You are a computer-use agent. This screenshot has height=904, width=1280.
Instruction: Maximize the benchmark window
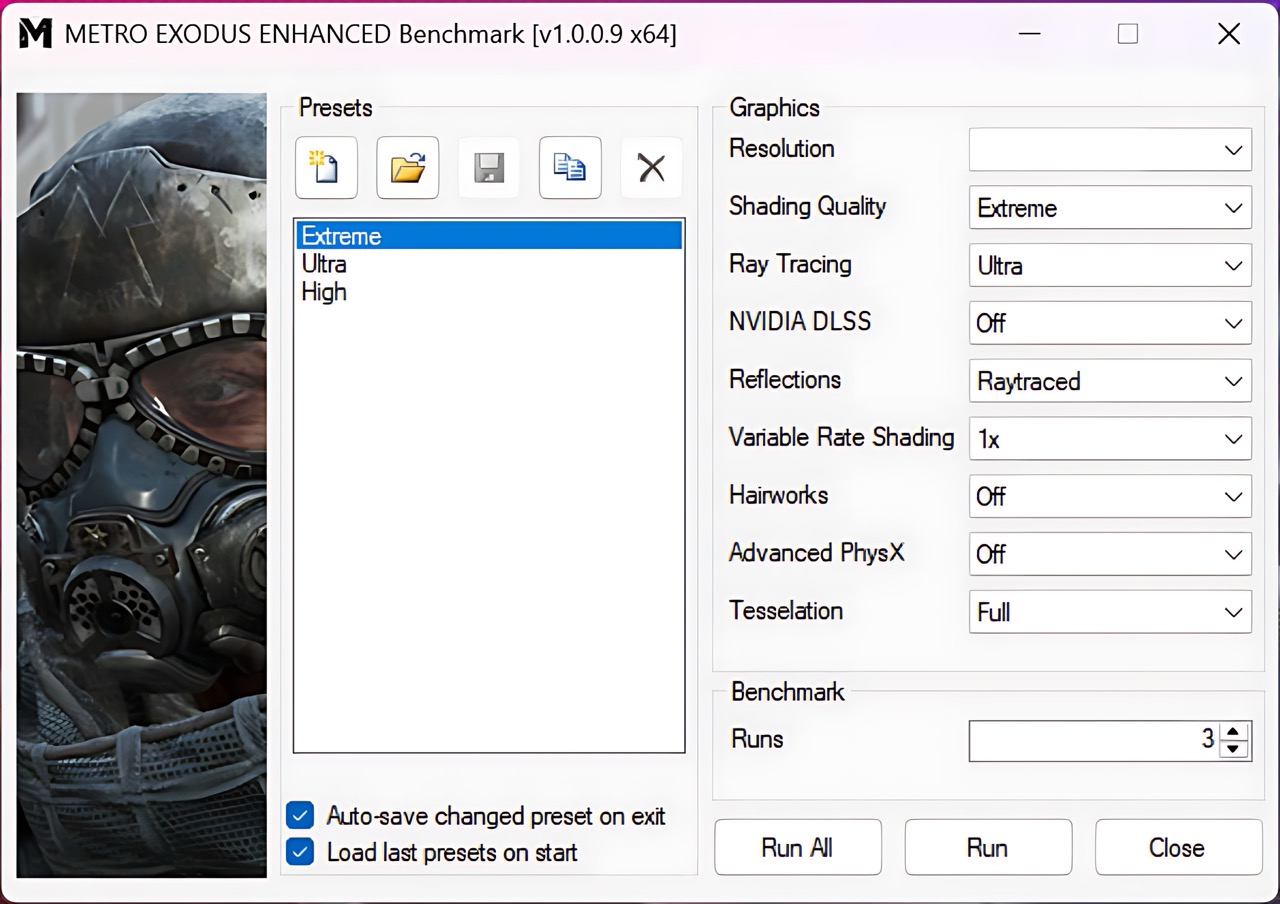coord(1128,34)
